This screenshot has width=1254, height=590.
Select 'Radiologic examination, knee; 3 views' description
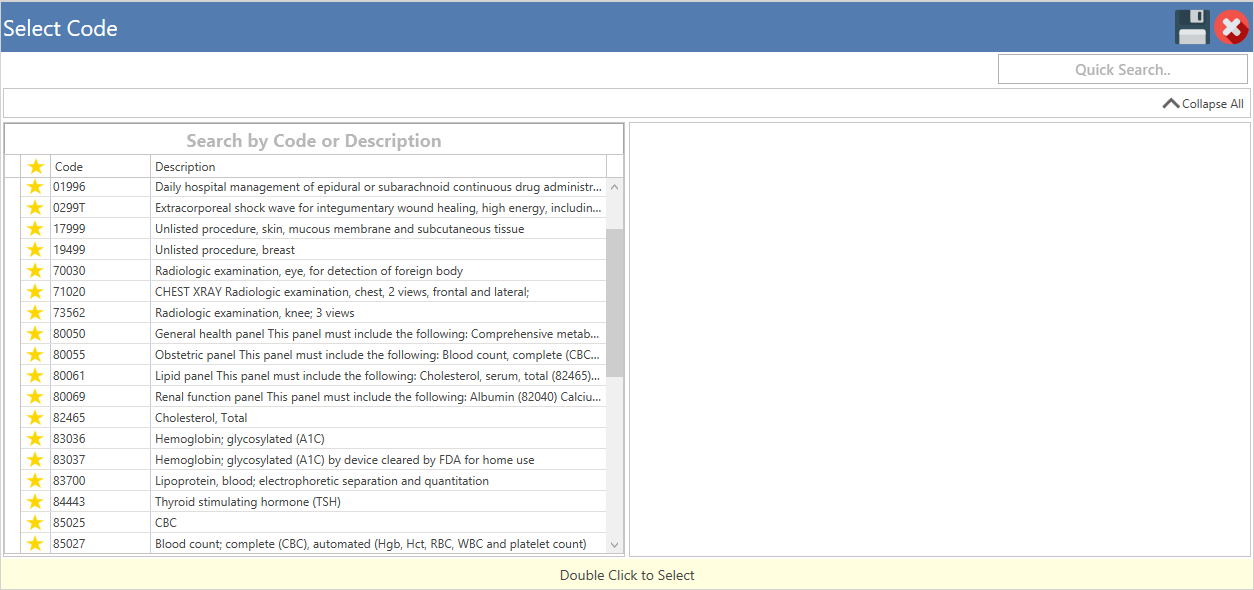click(378, 313)
